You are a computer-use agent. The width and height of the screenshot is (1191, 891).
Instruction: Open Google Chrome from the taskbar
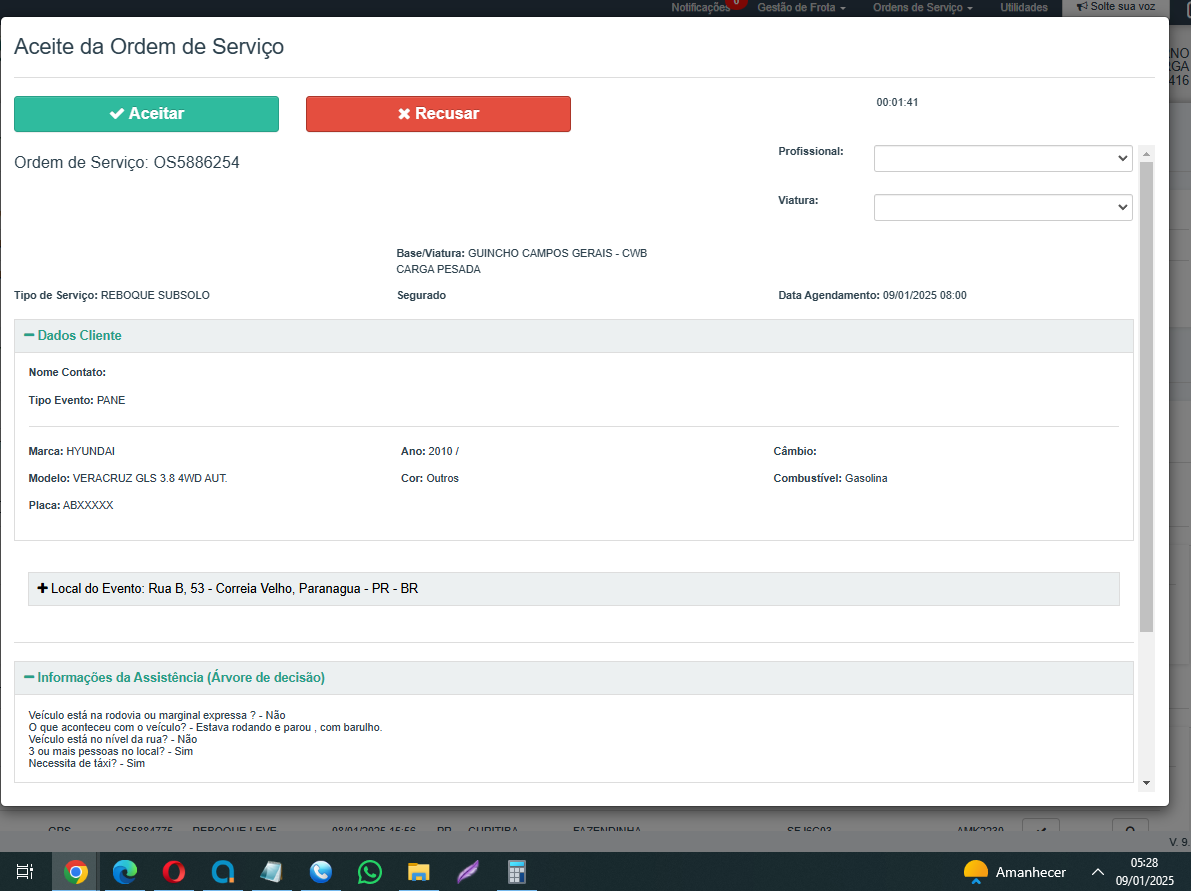75,872
